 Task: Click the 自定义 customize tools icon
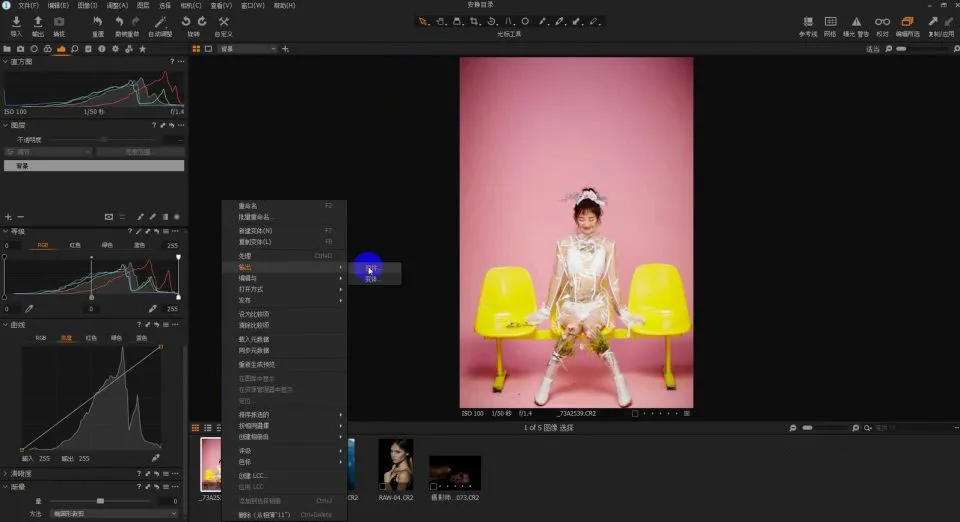point(223,22)
